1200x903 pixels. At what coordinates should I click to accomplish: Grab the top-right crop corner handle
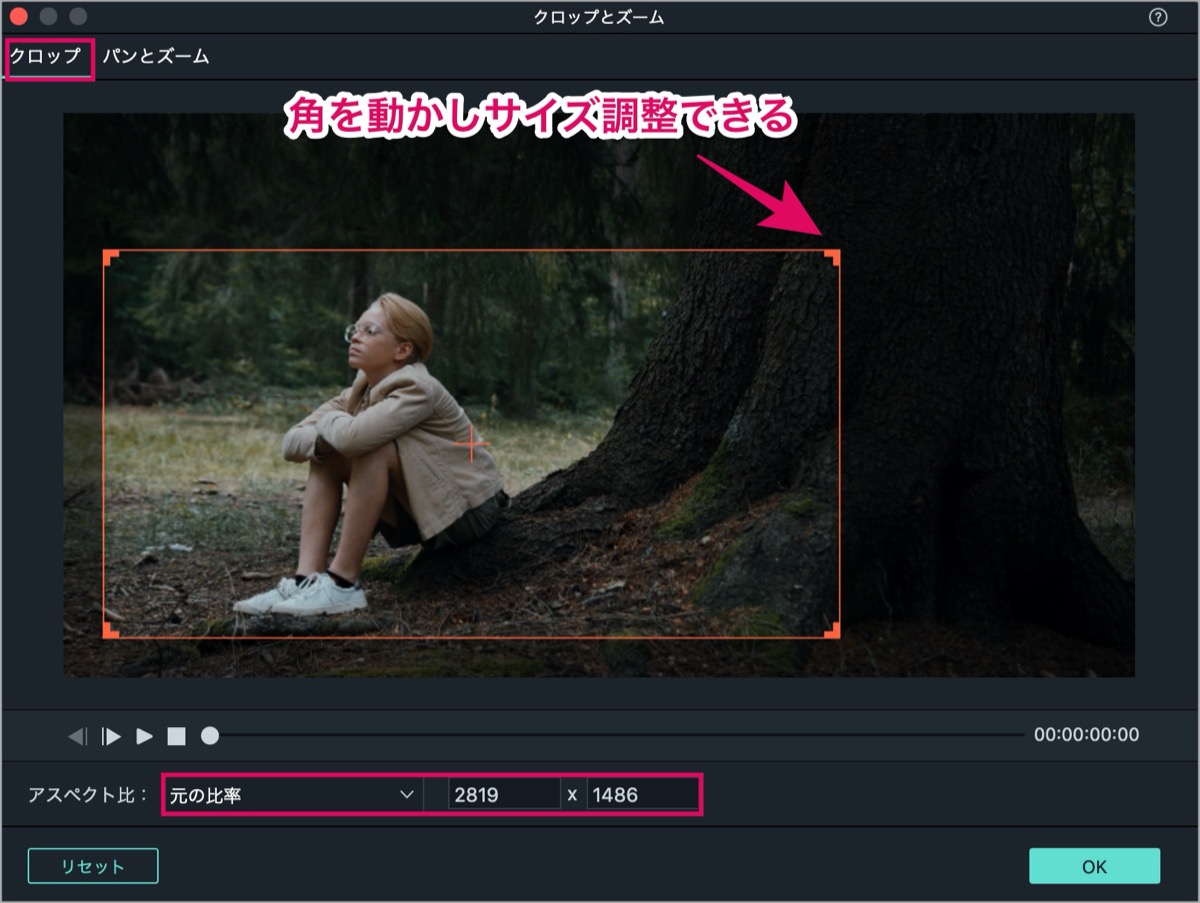pos(832,257)
